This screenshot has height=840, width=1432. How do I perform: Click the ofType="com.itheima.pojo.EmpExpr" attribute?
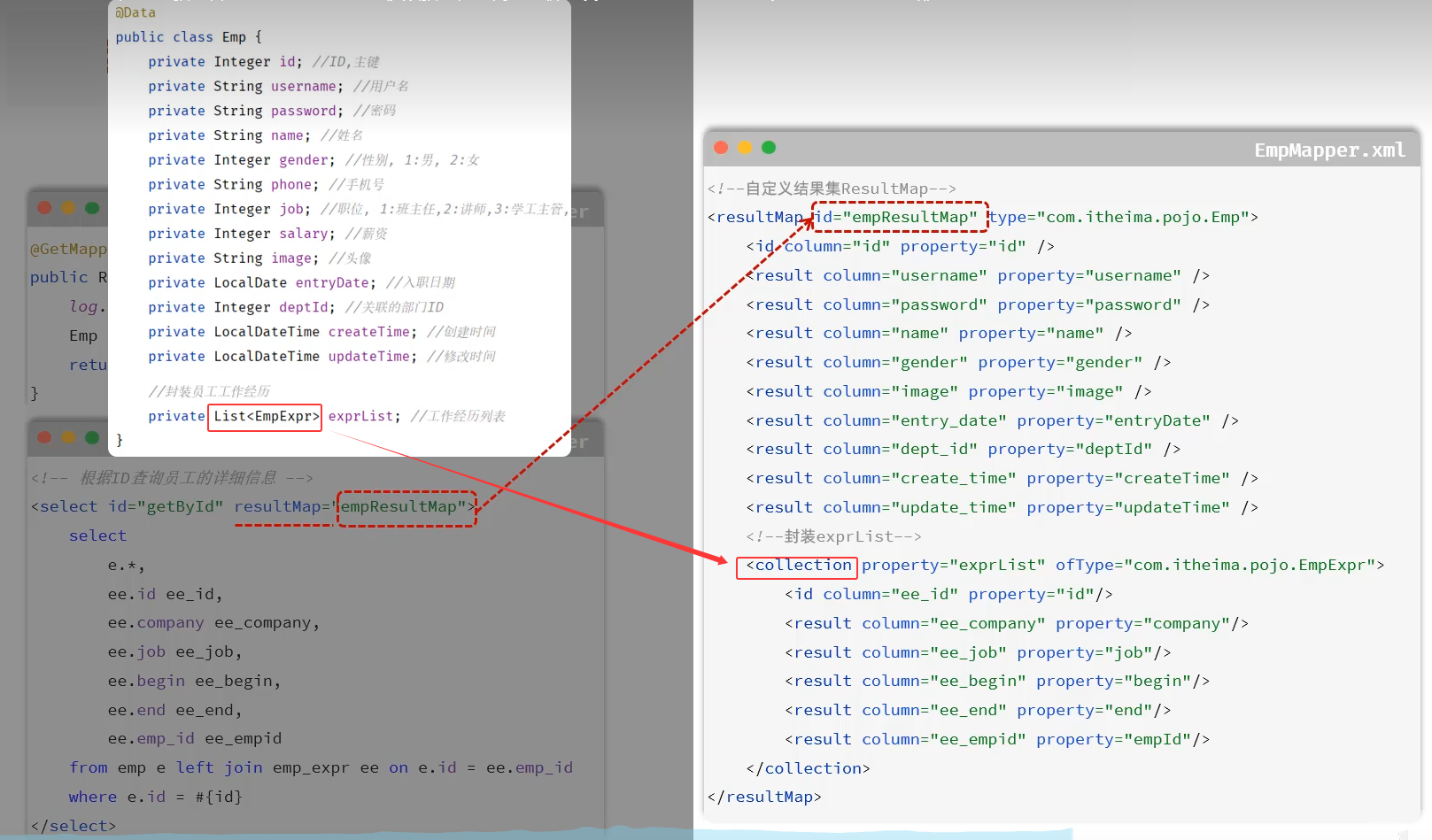click(x=1219, y=566)
